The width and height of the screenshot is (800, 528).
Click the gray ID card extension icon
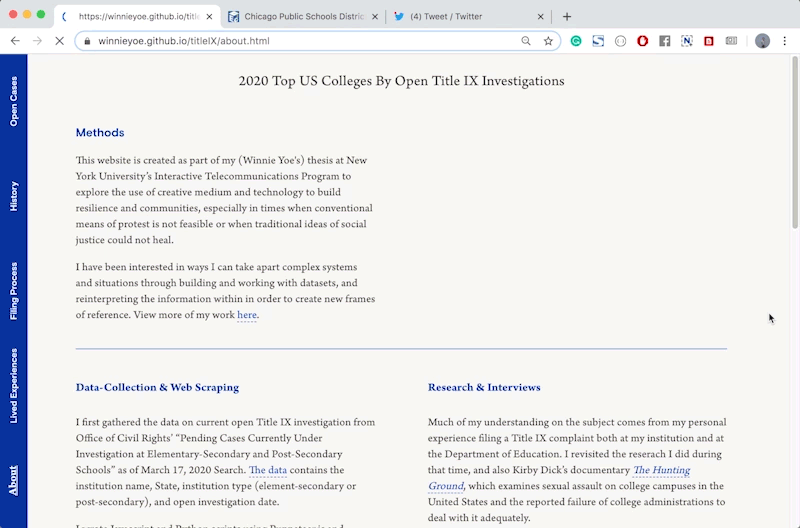(731, 41)
